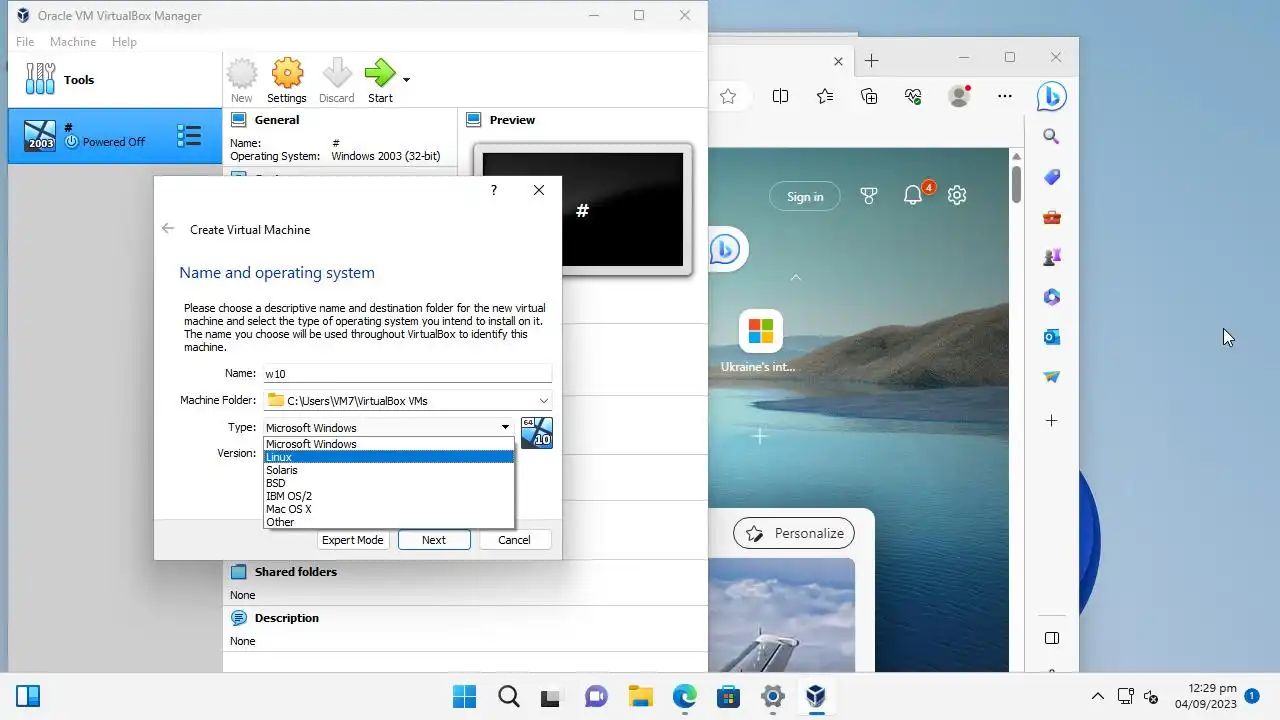Click the Edge sidebar search icon
The height and width of the screenshot is (720, 1280).
point(1051,136)
